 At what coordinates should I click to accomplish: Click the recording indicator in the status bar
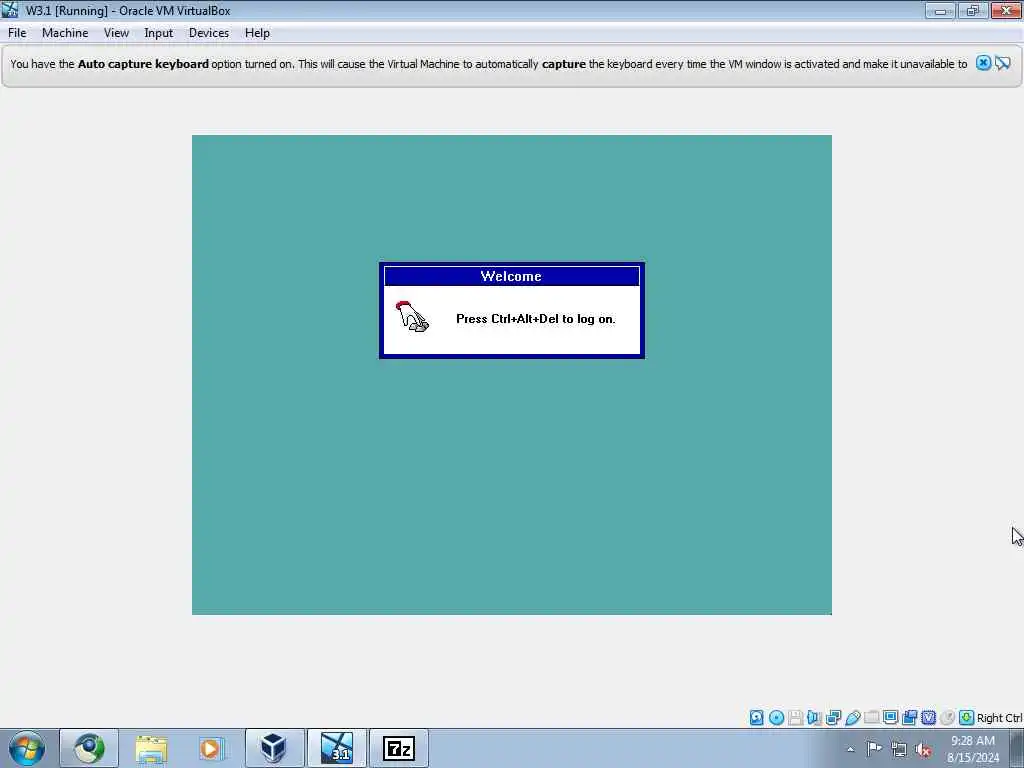coord(909,718)
